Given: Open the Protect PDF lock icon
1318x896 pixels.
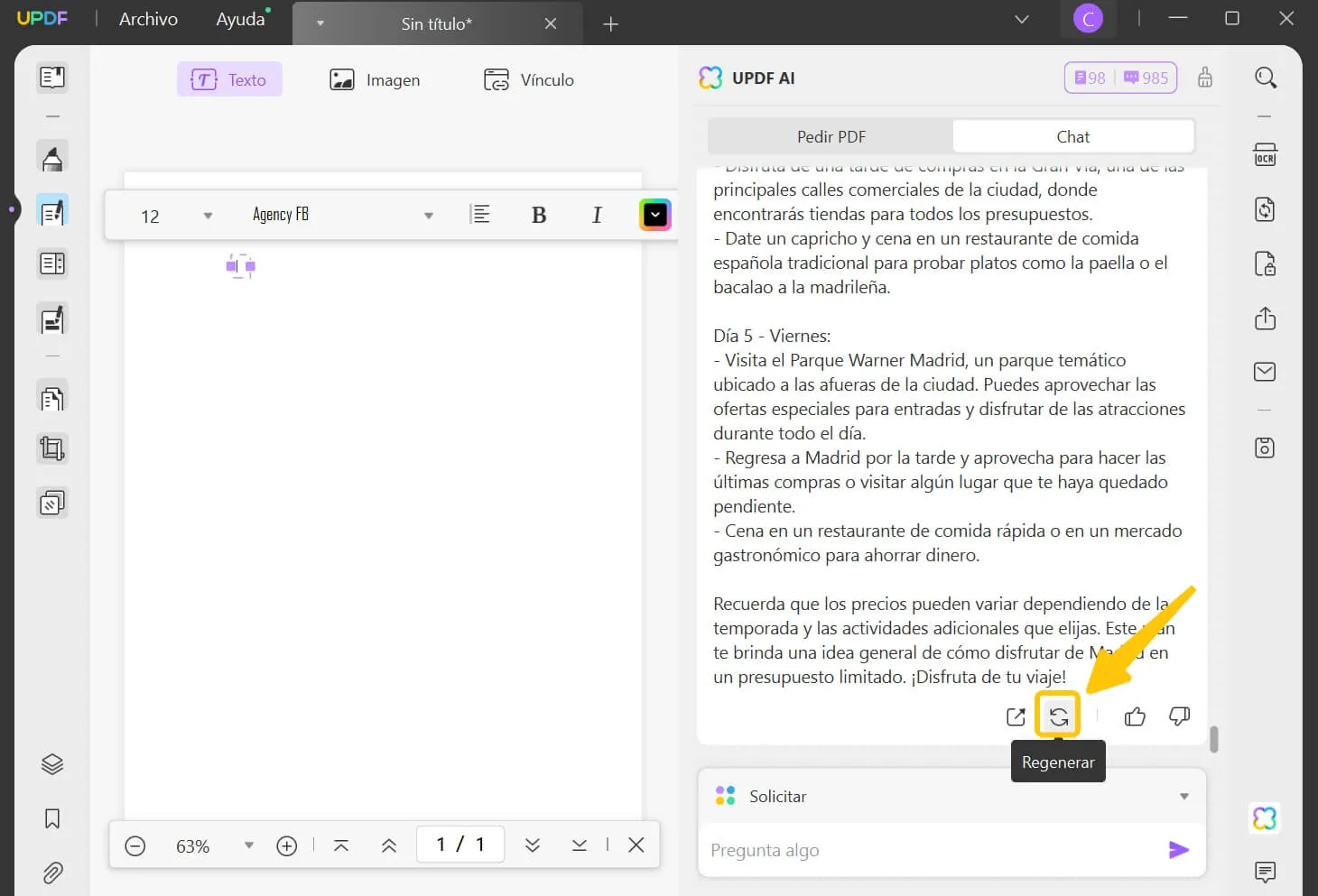Looking at the screenshot, I should [1266, 264].
